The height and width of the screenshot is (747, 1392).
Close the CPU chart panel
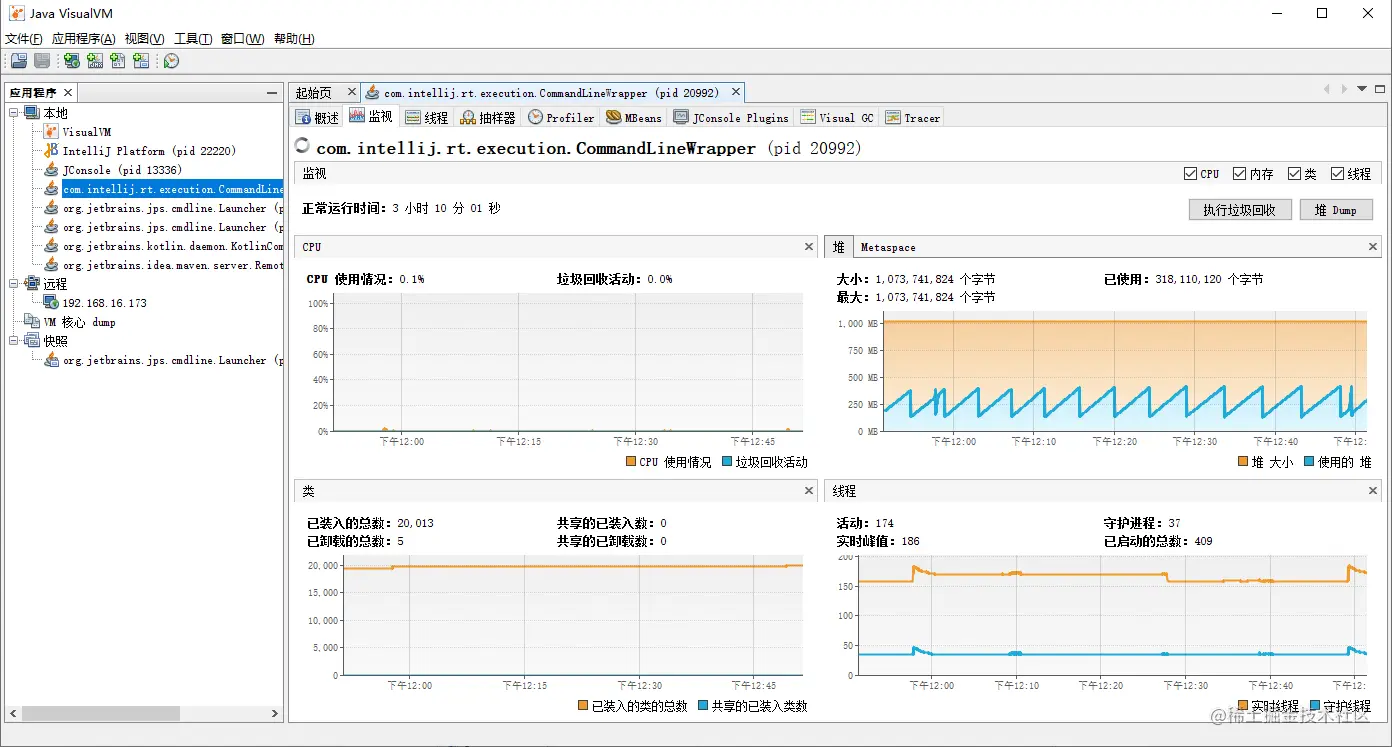tap(809, 247)
